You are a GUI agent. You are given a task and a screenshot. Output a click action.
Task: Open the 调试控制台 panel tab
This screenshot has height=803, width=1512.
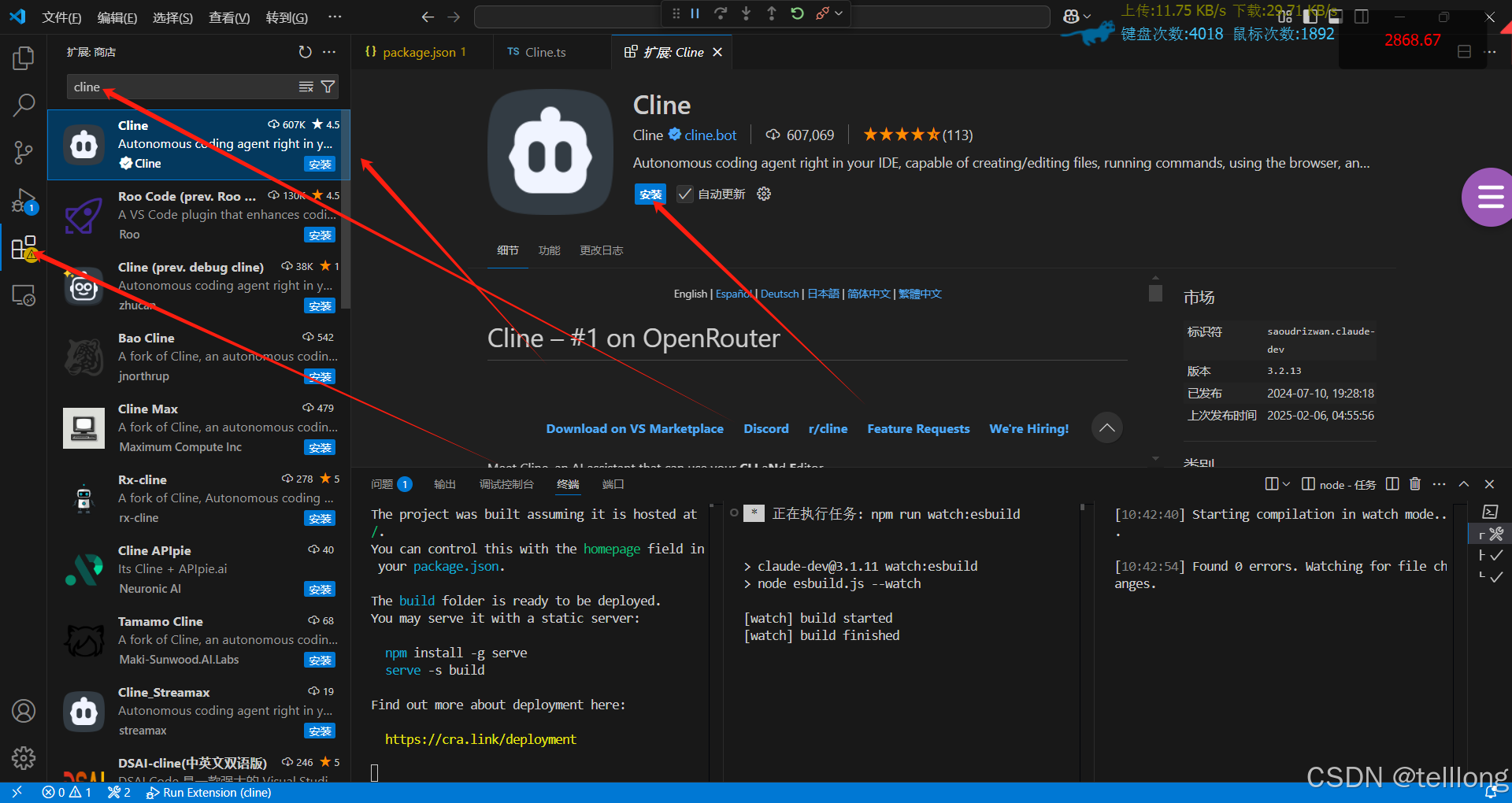506,484
